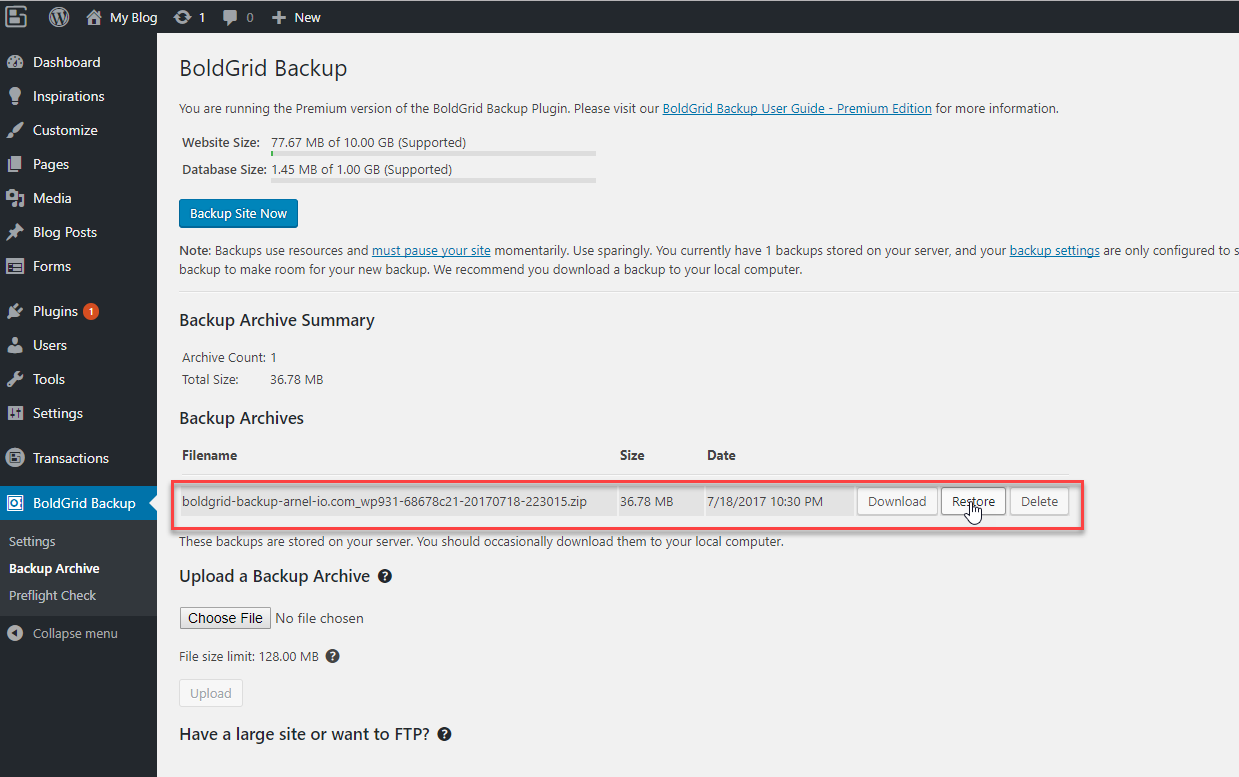This screenshot has height=777, width=1239.
Task: Delete the listed backup archive
Action: pos(1039,501)
